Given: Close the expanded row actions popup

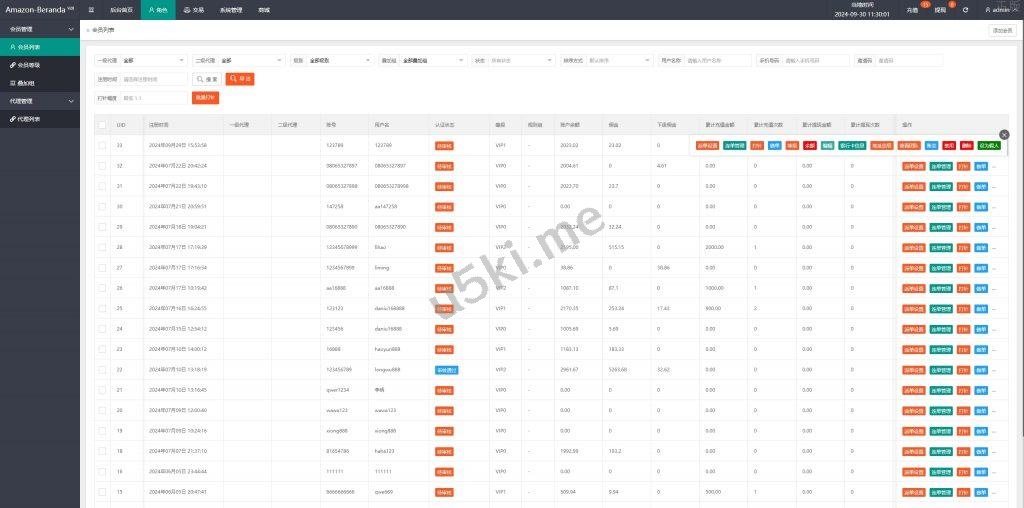Looking at the screenshot, I should (1004, 134).
